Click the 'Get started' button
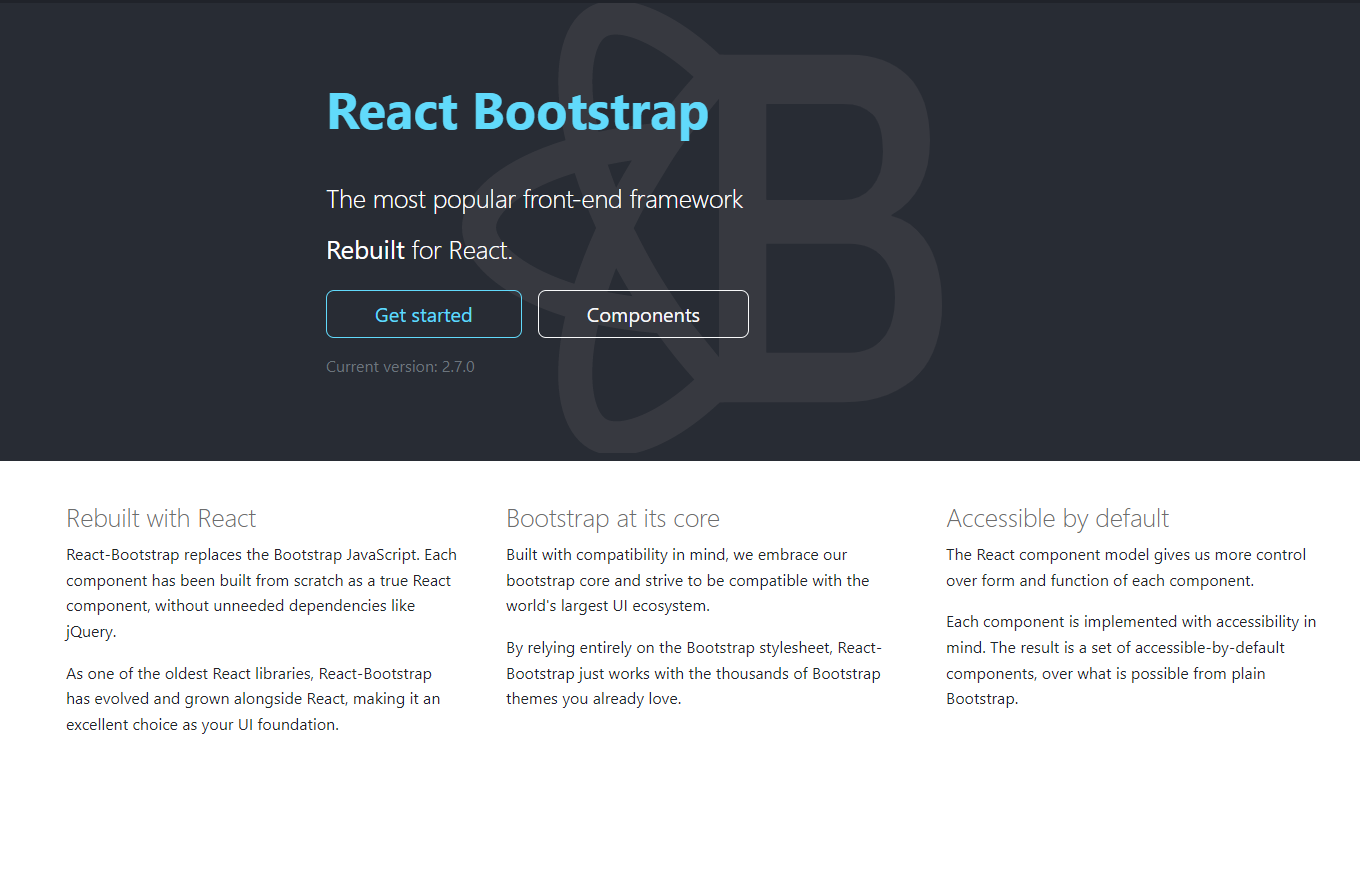Viewport: 1360px width, 892px height. pyautogui.click(x=423, y=314)
